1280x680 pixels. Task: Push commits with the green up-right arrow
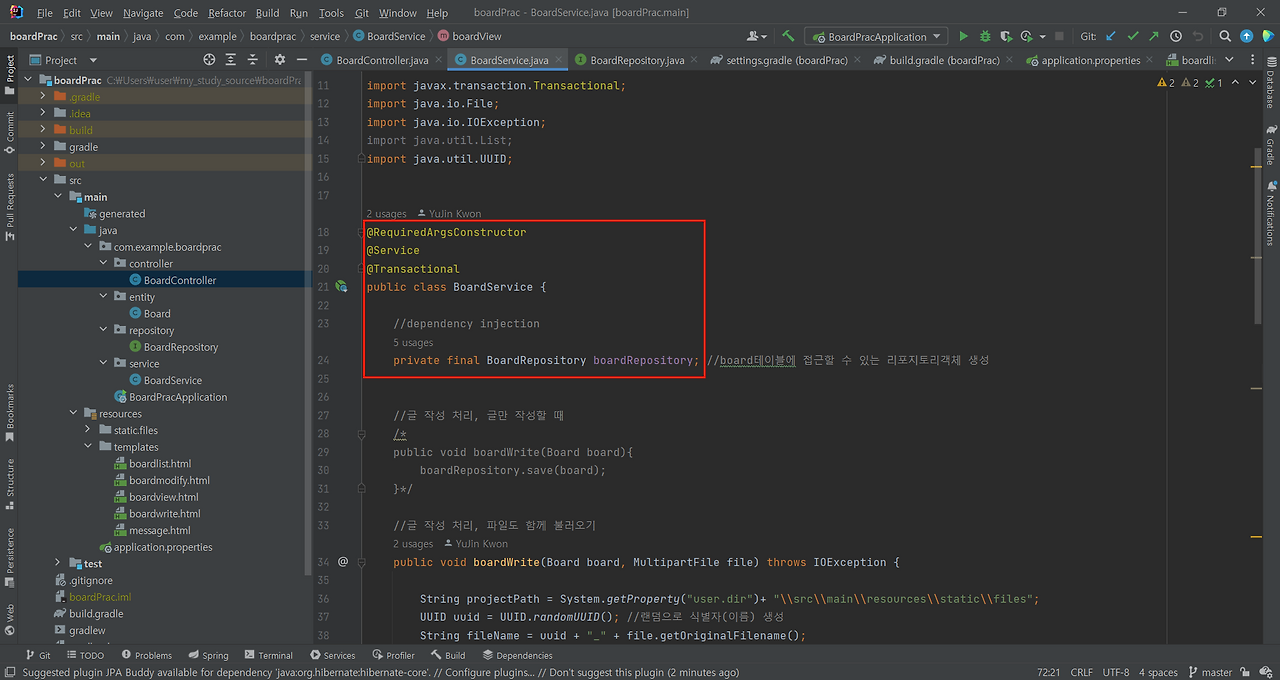pyautogui.click(x=1152, y=36)
